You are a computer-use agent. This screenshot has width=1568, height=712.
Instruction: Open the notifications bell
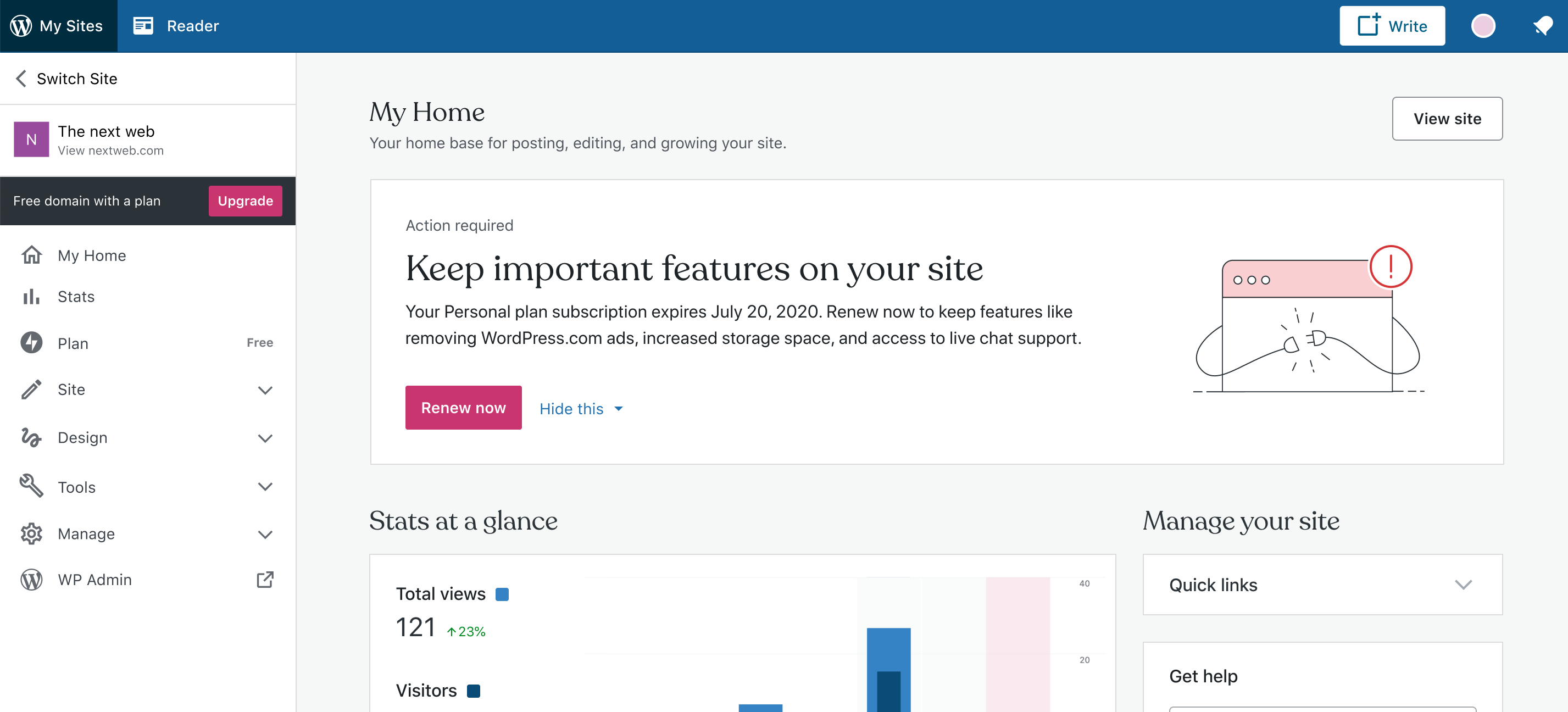(1542, 26)
